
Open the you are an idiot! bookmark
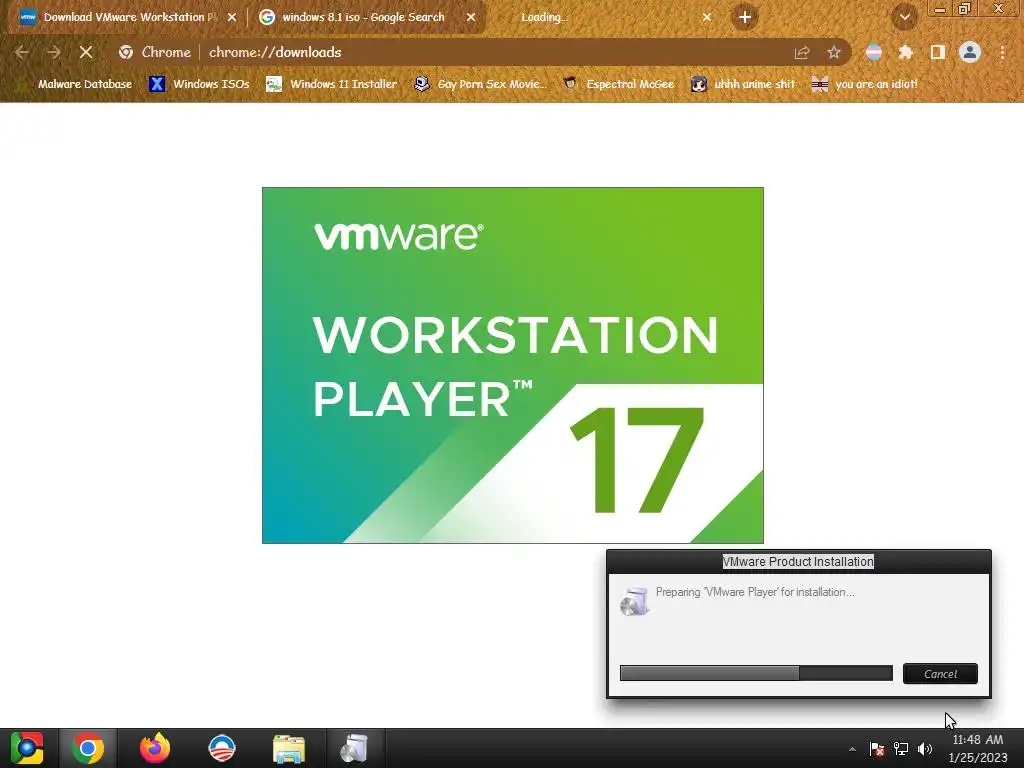pyautogui.click(x=865, y=84)
